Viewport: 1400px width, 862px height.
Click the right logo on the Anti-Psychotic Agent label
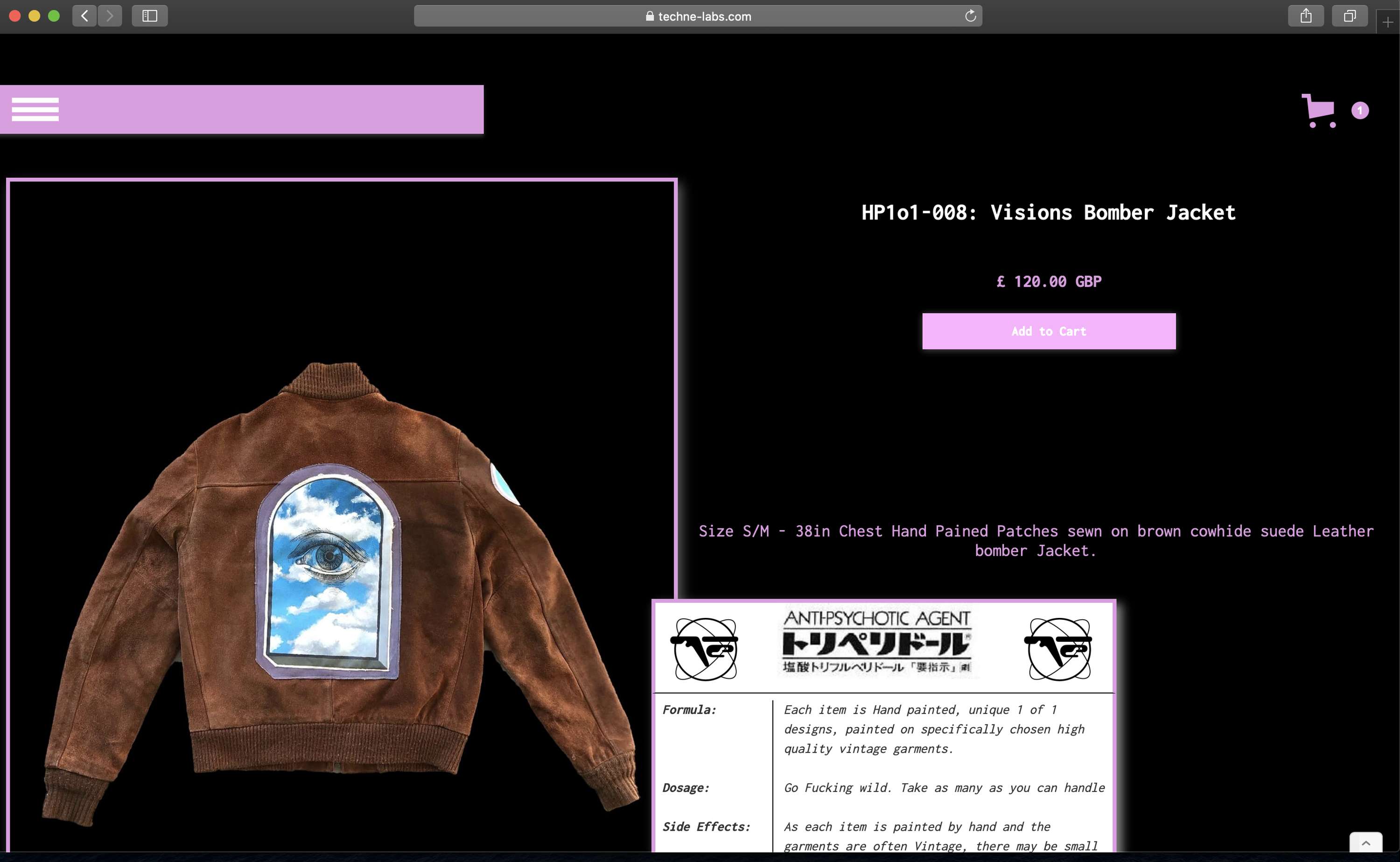(1058, 649)
